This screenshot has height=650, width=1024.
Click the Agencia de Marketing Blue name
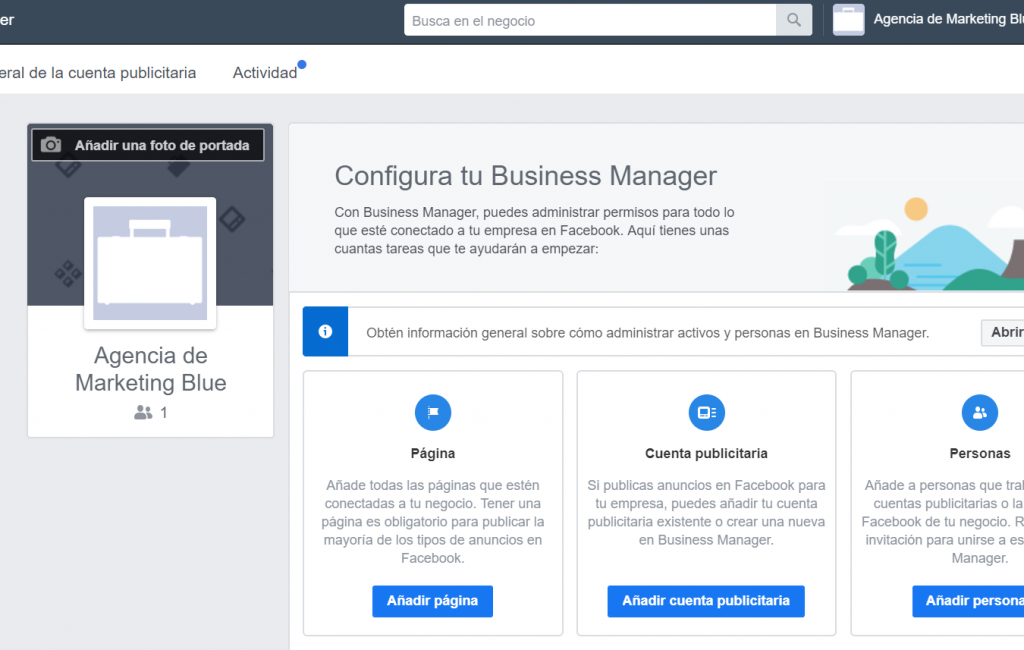coord(150,369)
